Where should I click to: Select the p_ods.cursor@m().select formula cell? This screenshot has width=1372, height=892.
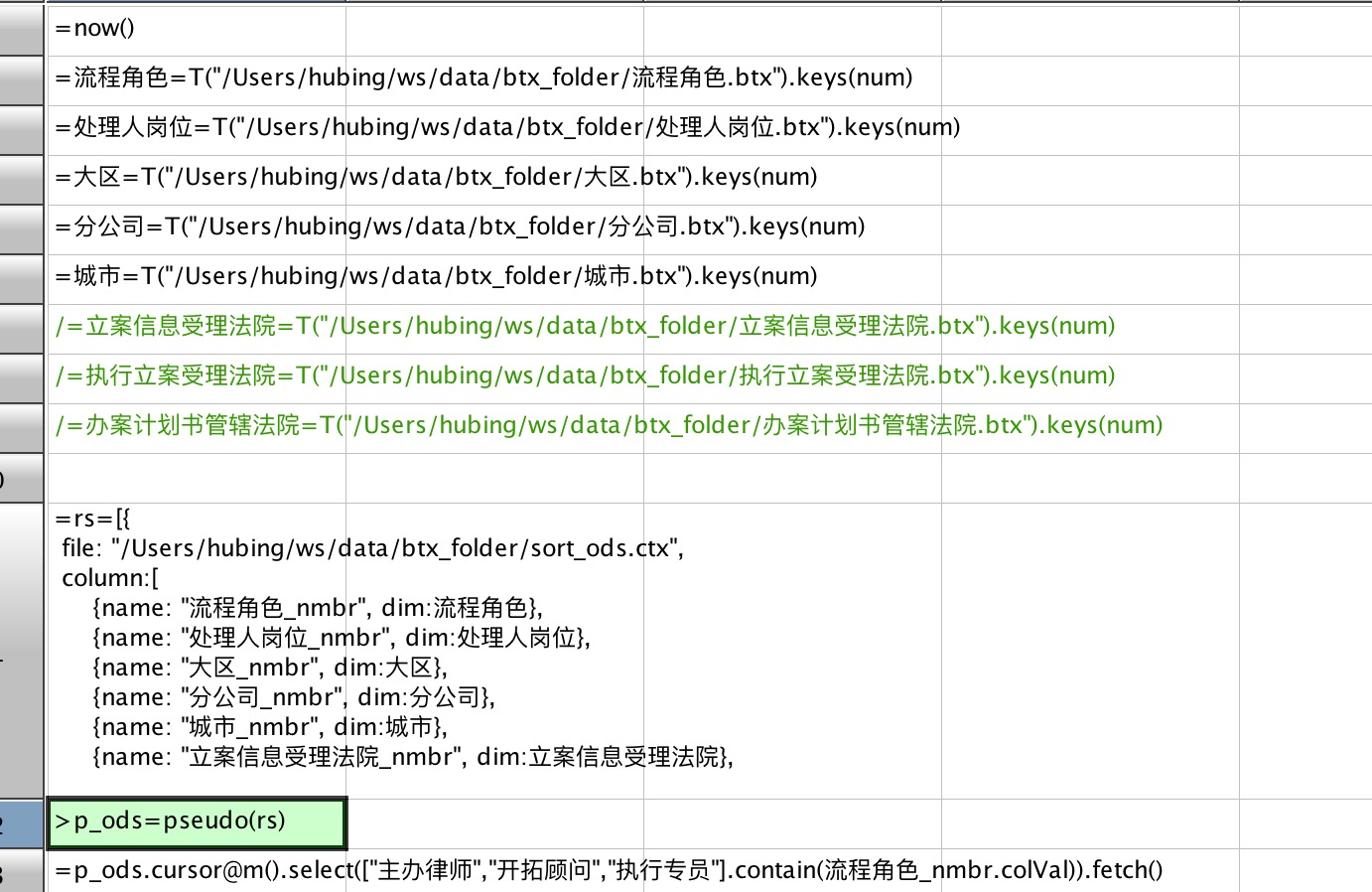pyautogui.click(x=196, y=871)
